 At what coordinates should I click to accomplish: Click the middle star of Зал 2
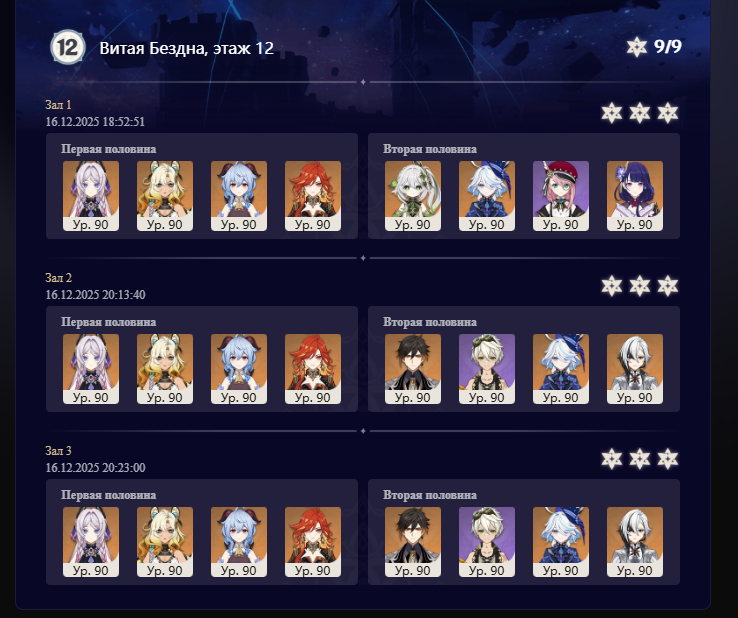pos(640,286)
